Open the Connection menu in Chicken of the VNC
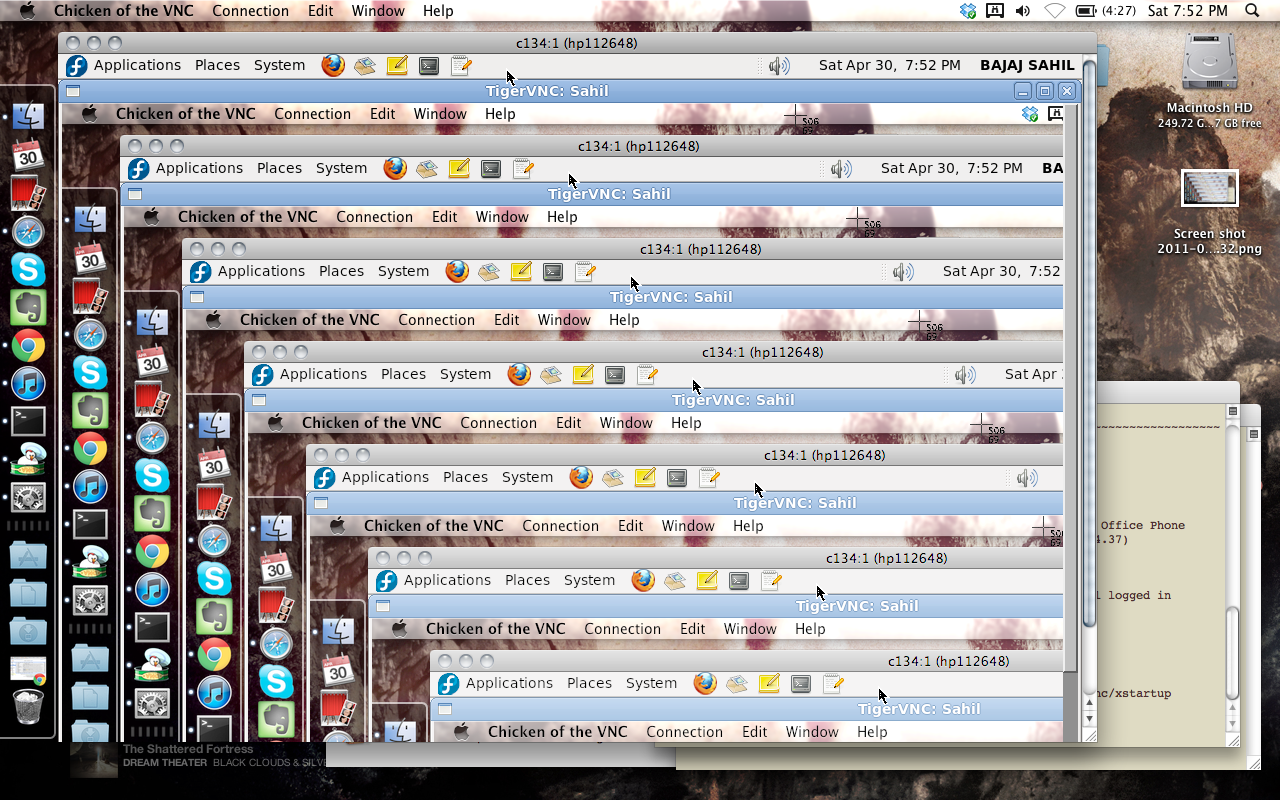1280x800 pixels. (x=250, y=11)
